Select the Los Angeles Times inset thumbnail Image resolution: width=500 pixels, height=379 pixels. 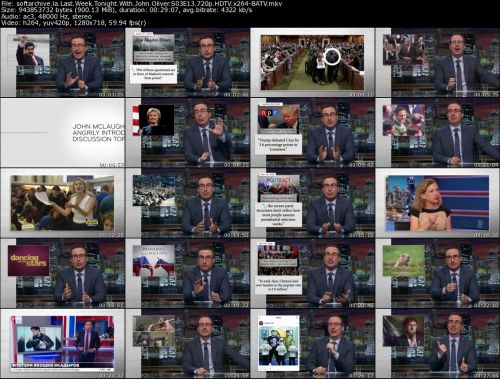[187, 62]
